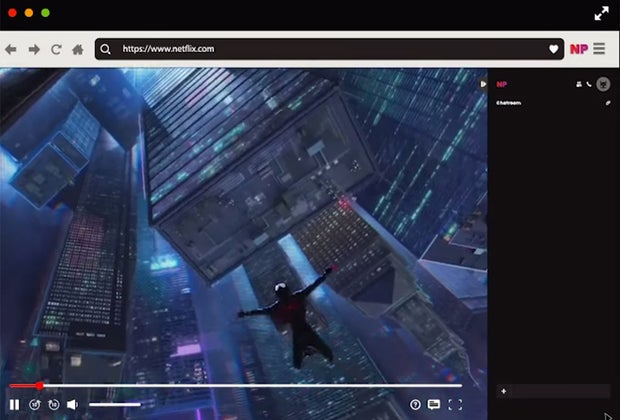Viewport: 620px width, 420px height.
Task: Adjust the volume slider
Action: (x=114, y=404)
